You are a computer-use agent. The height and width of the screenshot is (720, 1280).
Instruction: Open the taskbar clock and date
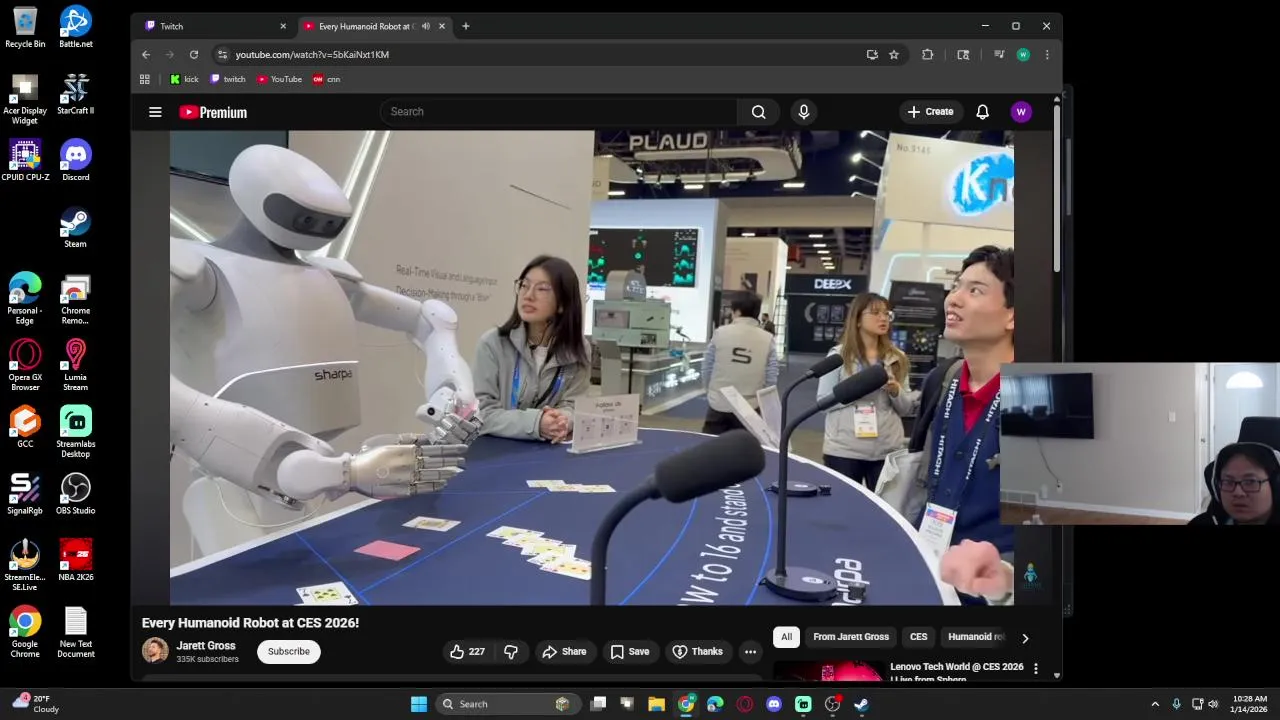click(x=1249, y=704)
